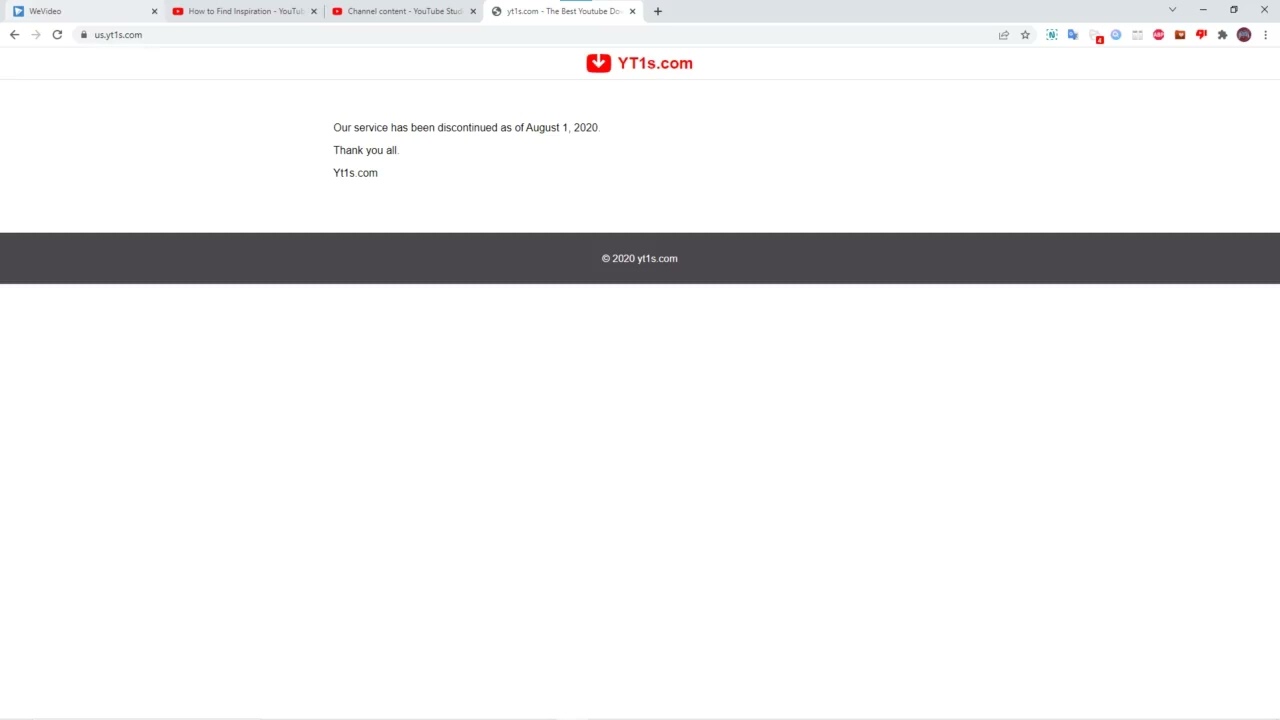
Task: Open the blue magnifier search extension
Action: tap(1116, 35)
